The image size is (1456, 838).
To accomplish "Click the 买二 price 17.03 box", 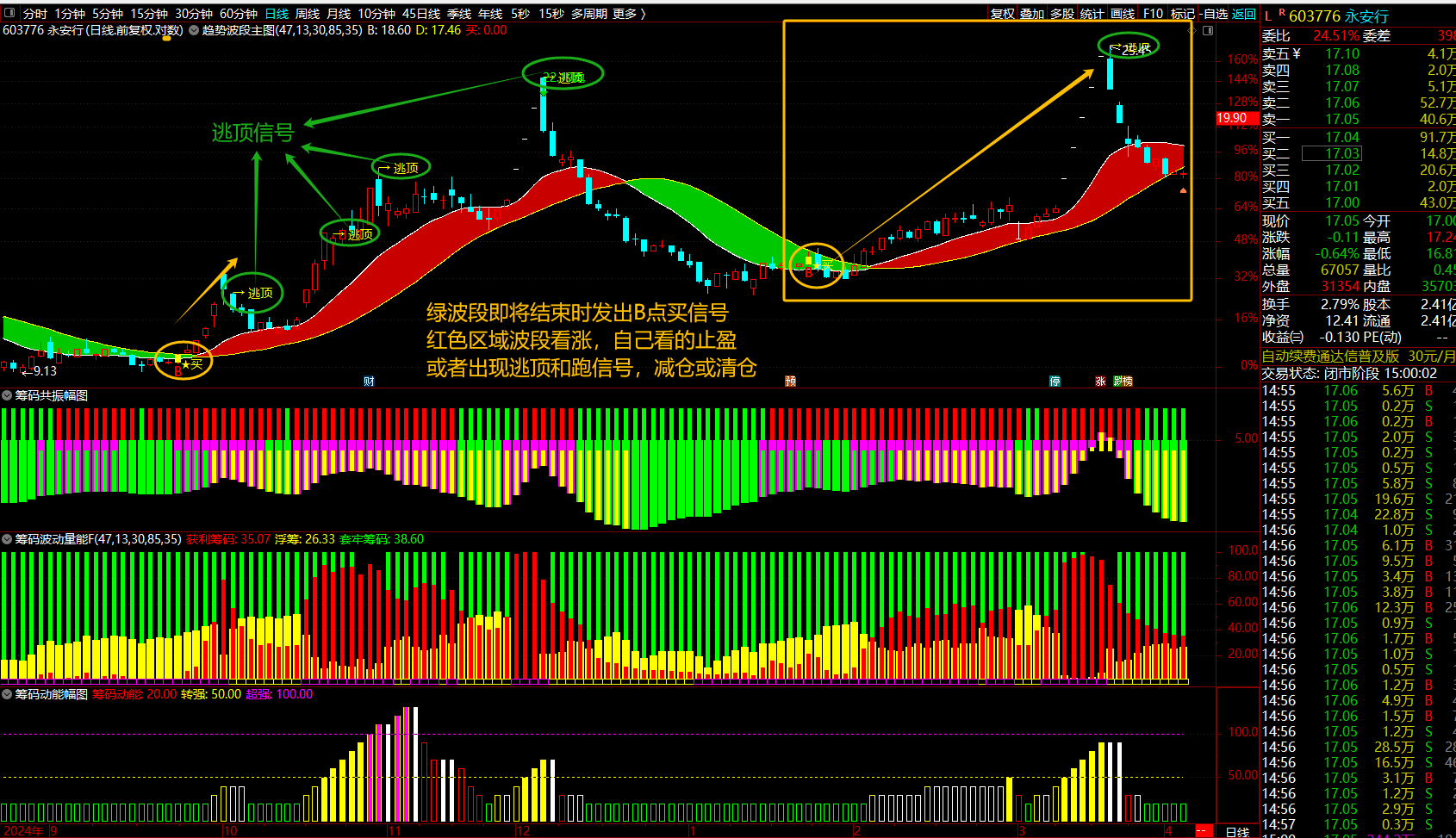I will tap(1331, 153).
